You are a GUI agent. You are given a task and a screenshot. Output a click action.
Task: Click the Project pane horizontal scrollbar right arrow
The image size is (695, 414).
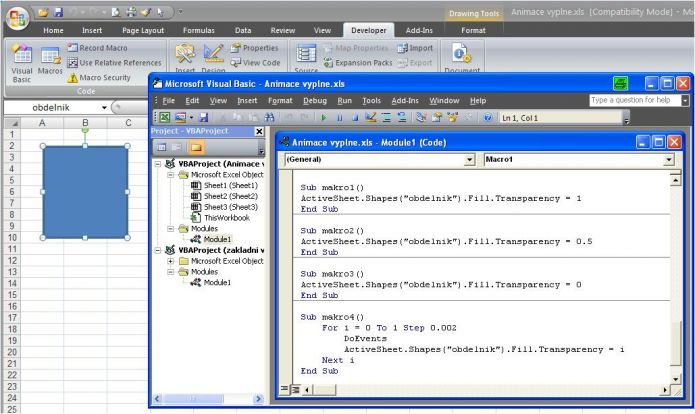[259, 399]
